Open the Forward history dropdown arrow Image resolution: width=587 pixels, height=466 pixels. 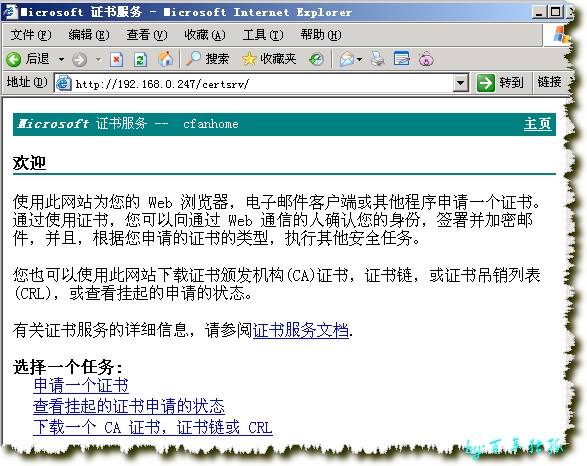(98, 59)
